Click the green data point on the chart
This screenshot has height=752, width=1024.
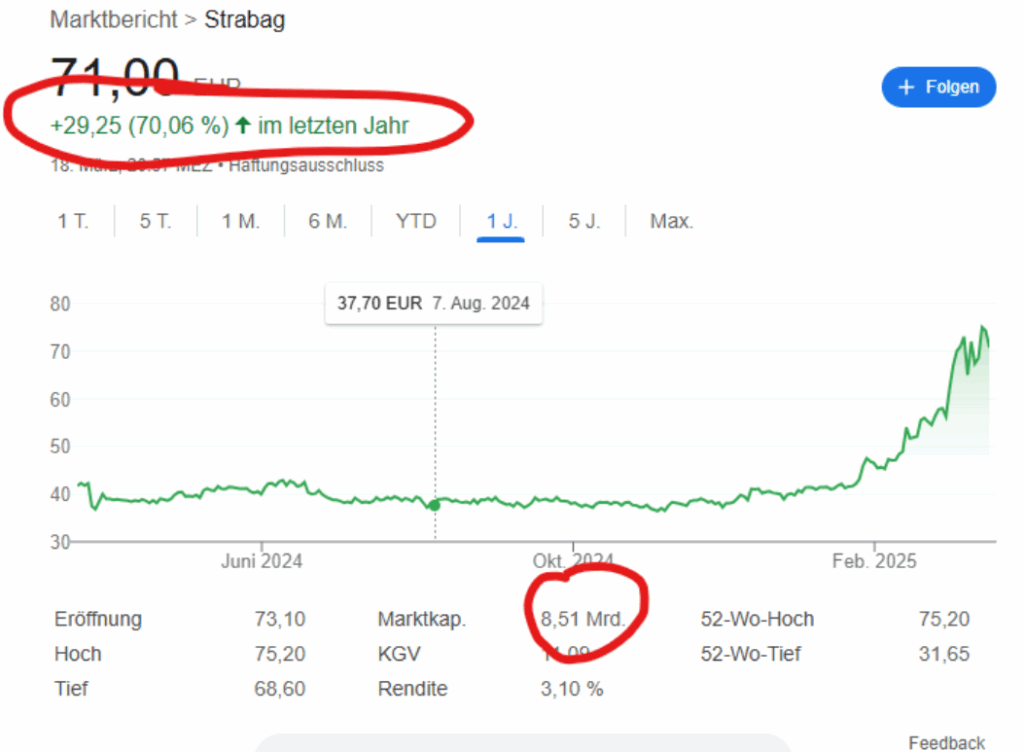tap(435, 505)
